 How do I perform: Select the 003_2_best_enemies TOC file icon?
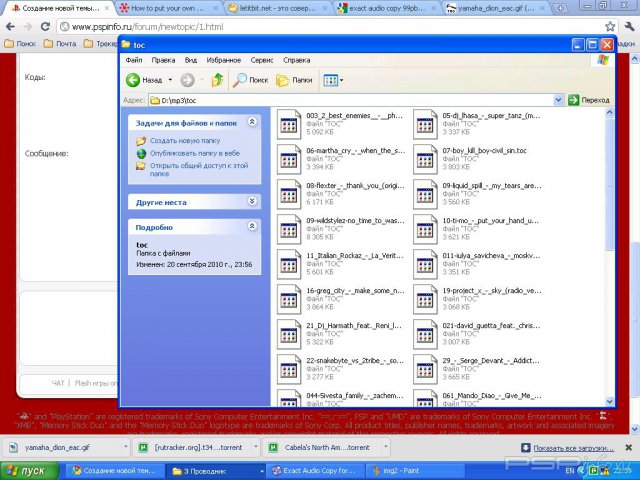289,123
